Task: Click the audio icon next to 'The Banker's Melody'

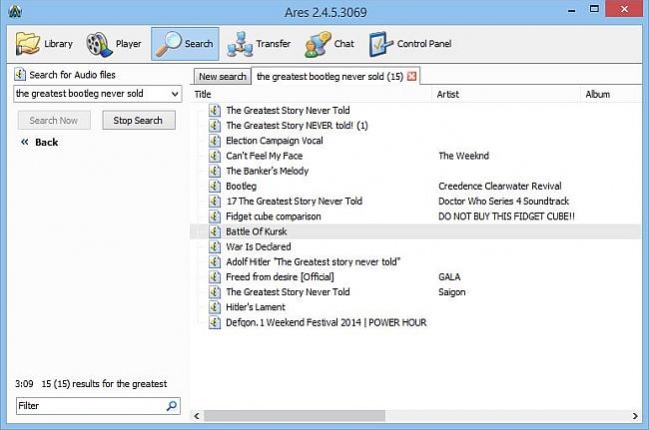Action: [x=214, y=171]
